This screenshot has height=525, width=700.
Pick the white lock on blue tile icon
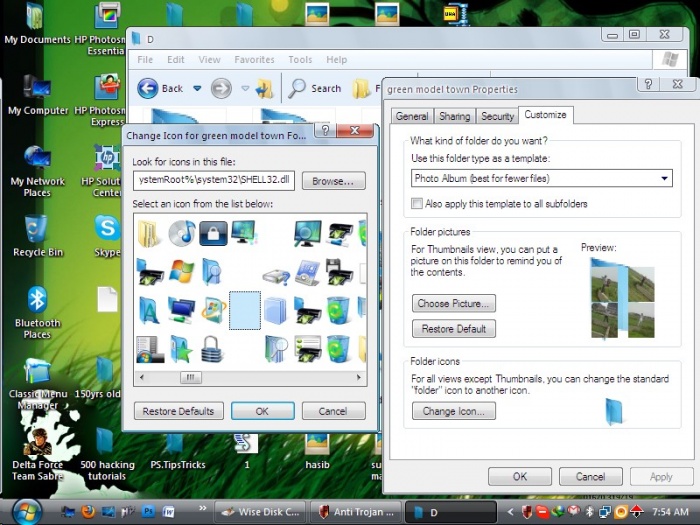[213, 233]
